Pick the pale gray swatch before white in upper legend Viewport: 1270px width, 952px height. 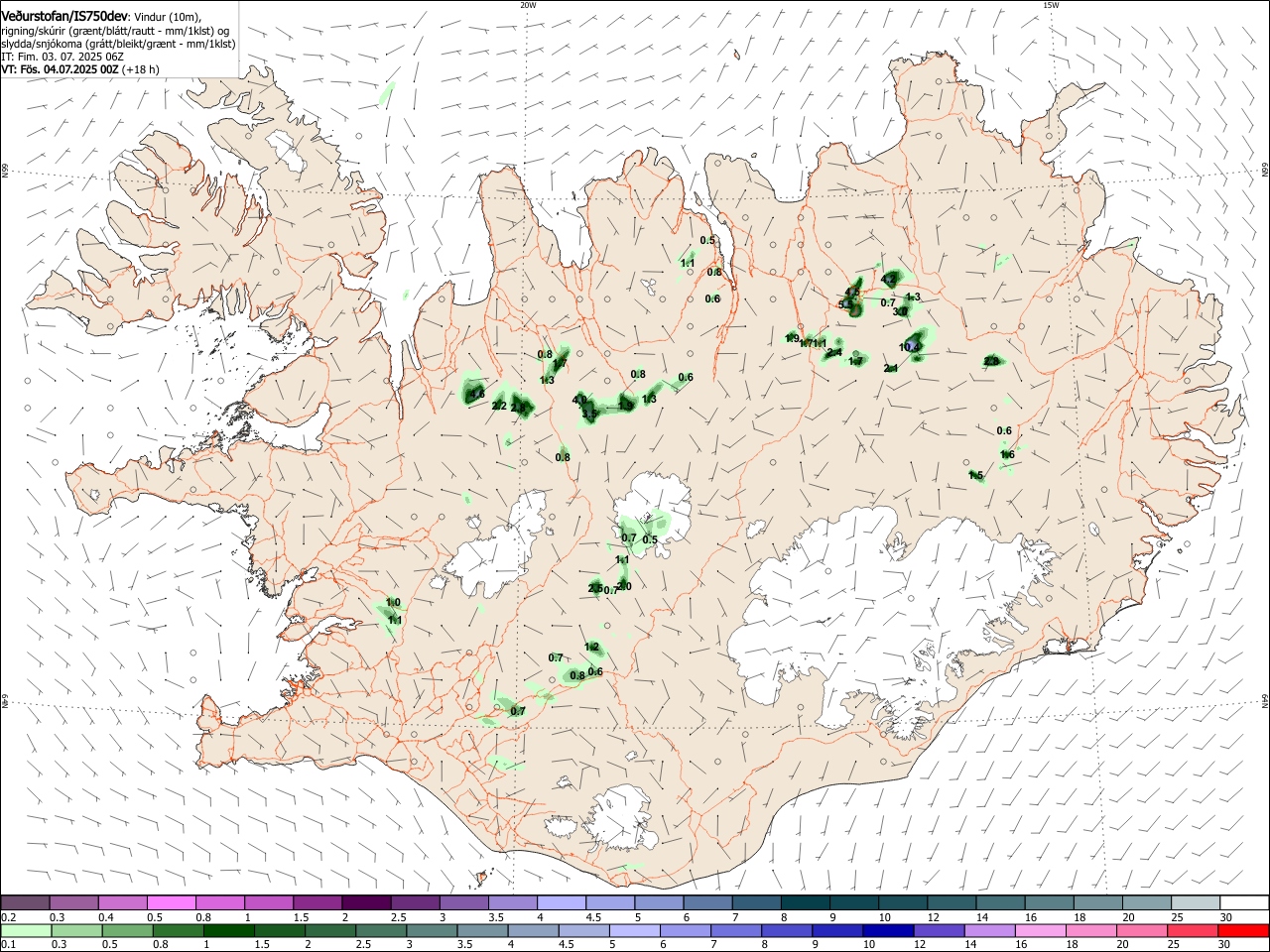point(1196,903)
